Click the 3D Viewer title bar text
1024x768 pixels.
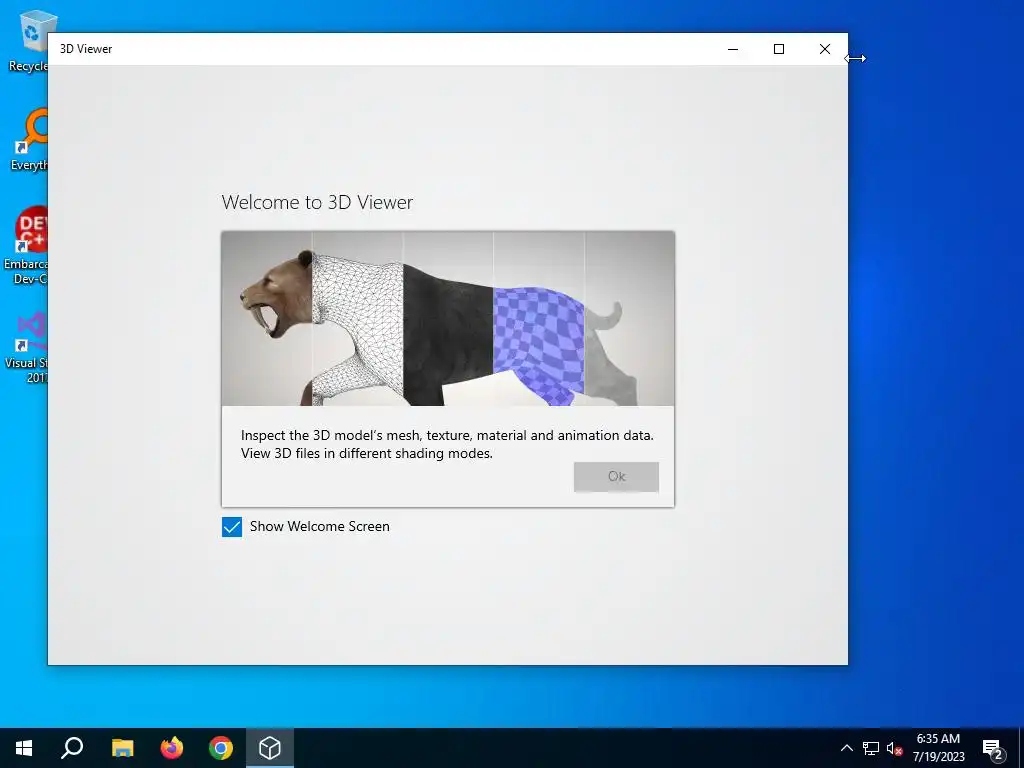point(86,49)
